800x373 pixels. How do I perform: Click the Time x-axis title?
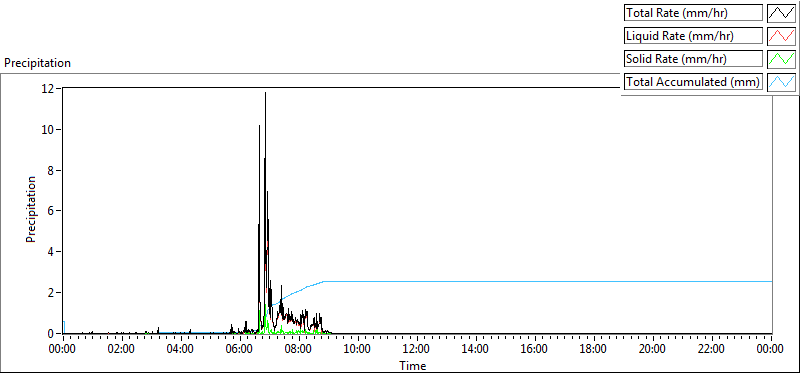pos(413,365)
